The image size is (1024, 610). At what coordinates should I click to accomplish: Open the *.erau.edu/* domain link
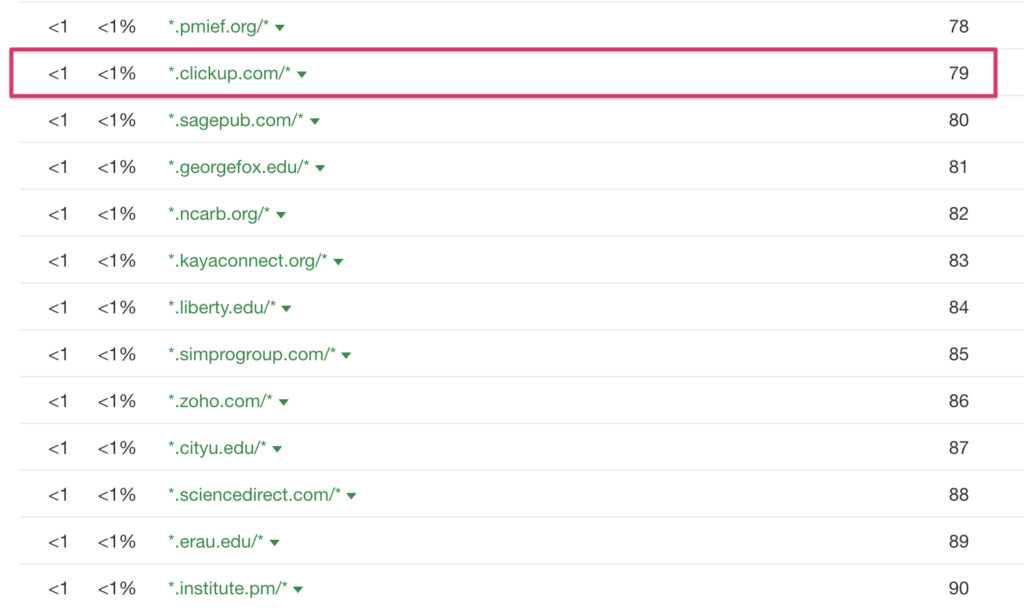point(216,541)
